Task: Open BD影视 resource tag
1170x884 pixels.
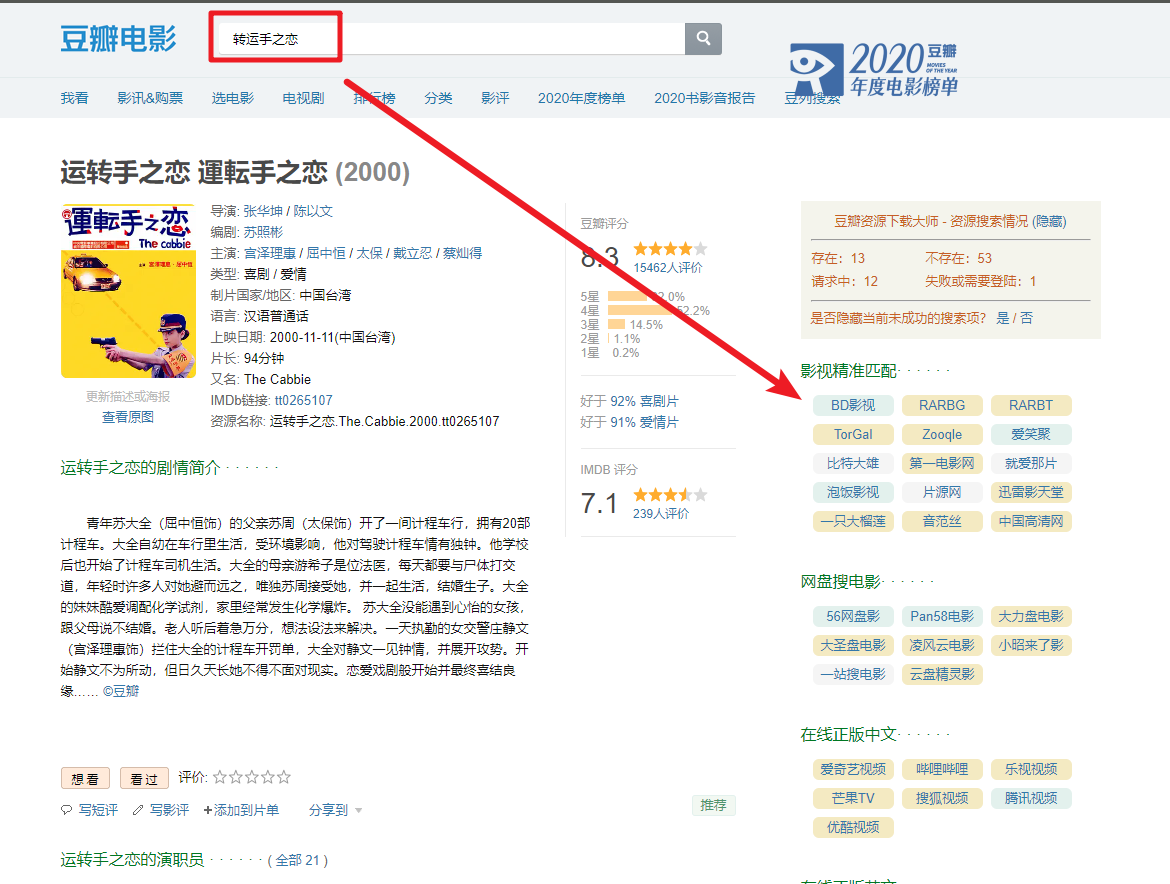Action: 853,405
